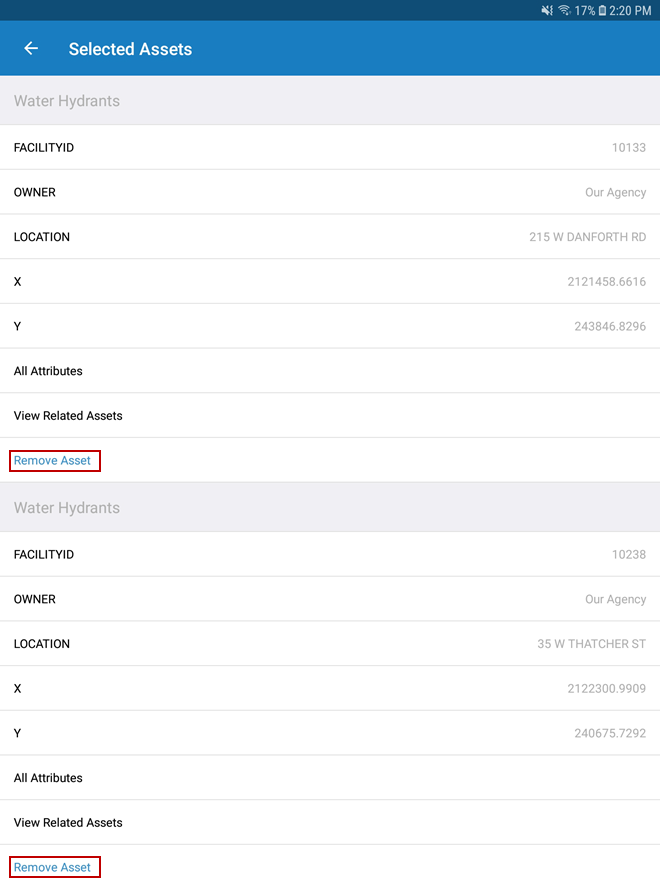
Task: Tap the back arrow in header
Action: click(31, 48)
